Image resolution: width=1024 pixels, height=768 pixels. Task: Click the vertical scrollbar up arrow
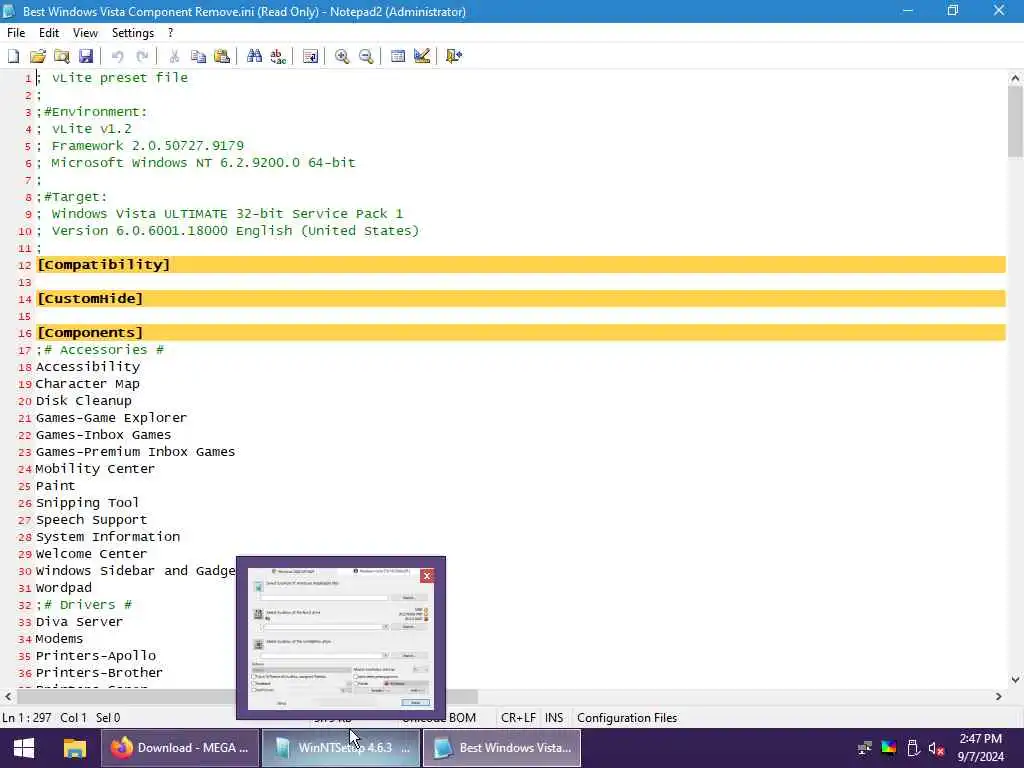(1015, 78)
